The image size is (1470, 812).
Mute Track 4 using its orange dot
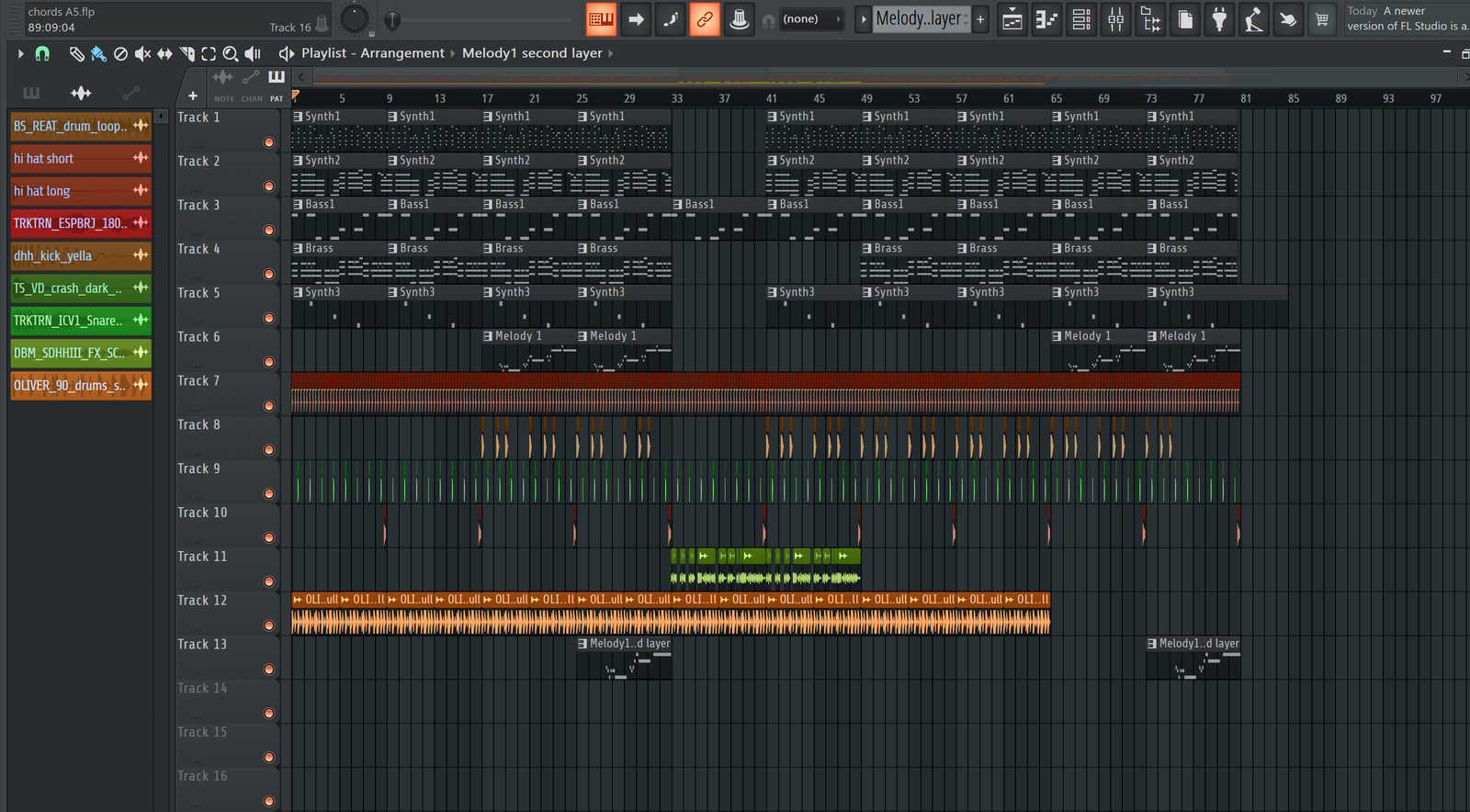(269, 274)
